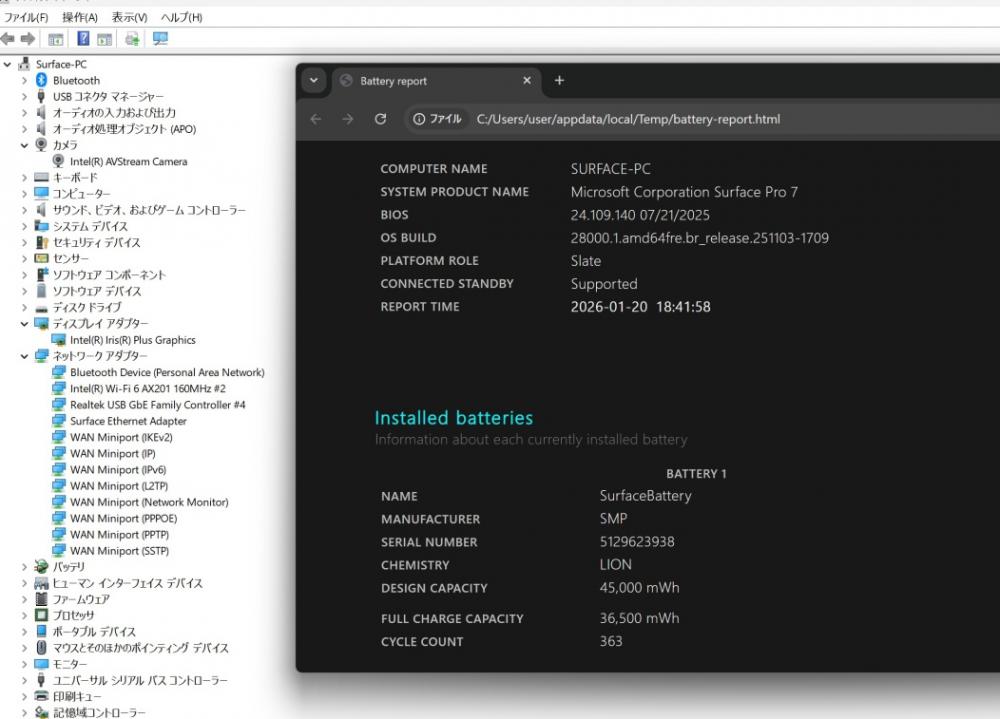Expand the バッテリ category node
The height and width of the screenshot is (719, 1000).
tap(24, 567)
